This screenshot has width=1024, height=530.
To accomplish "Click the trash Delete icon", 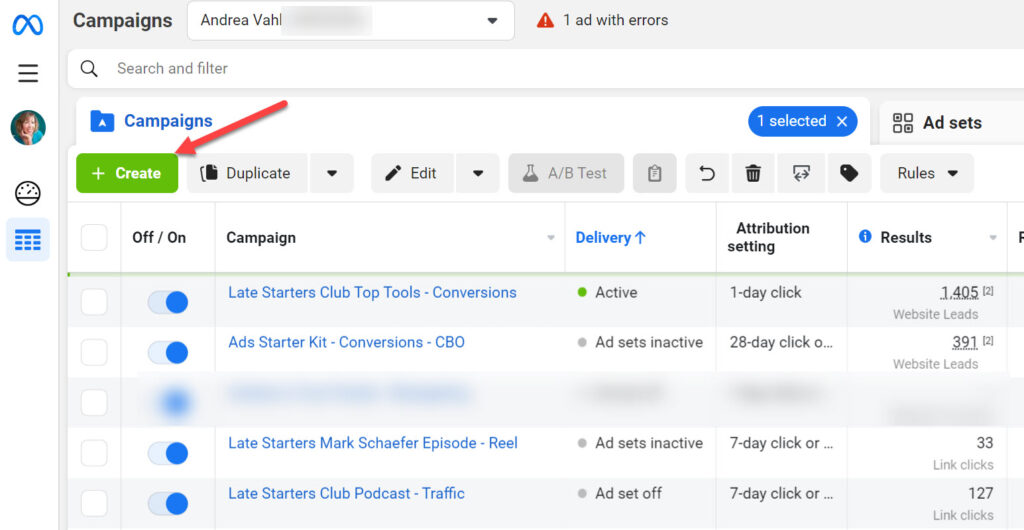I will pyautogui.click(x=753, y=173).
